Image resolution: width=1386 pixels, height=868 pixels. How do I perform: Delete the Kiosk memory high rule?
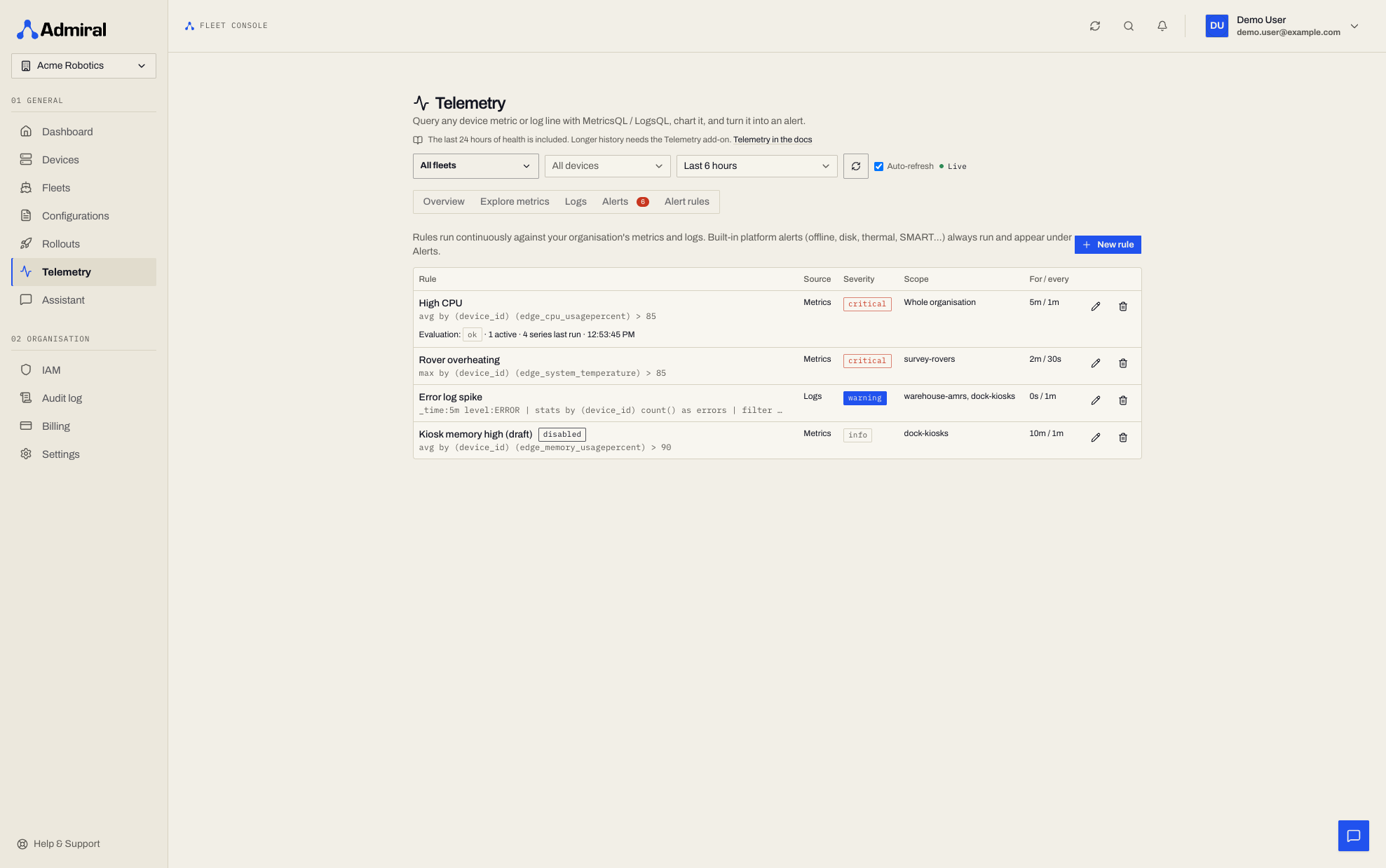(1123, 438)
